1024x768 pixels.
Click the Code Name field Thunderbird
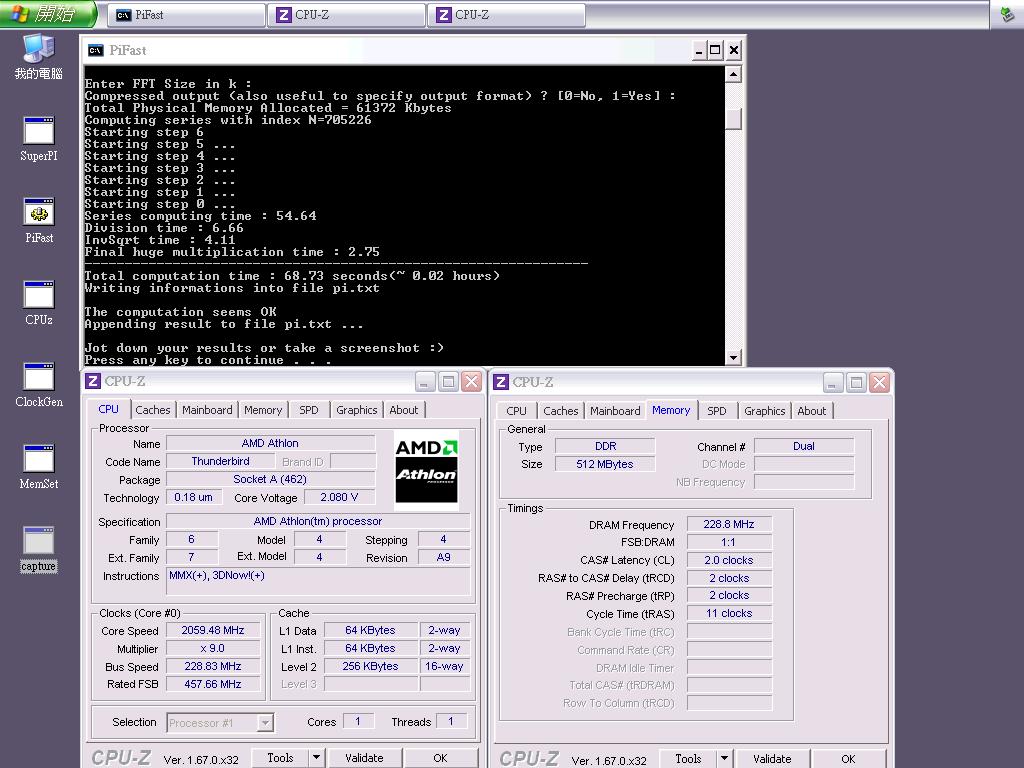coord(220,461)
